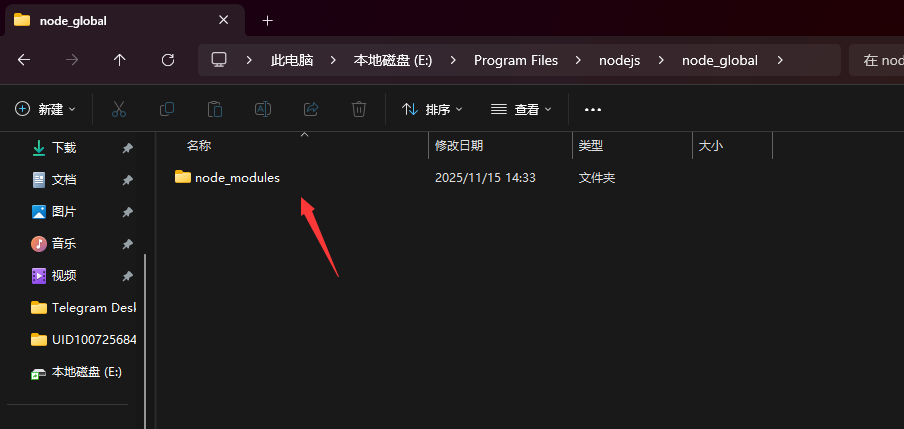
Task: Sort files by 修改日期 column header
Action: (x=459, y=146)
